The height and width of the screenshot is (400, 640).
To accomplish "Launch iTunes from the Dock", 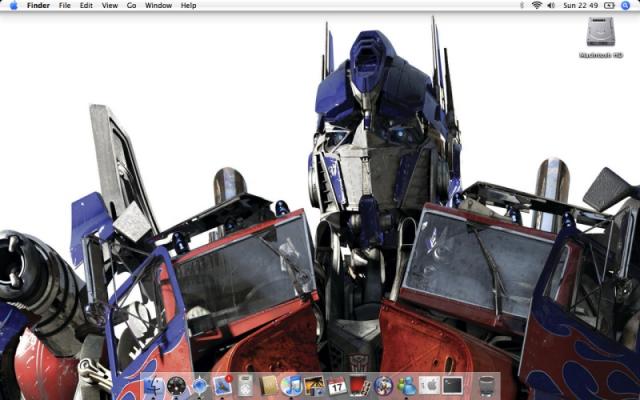I will (291, 386).
